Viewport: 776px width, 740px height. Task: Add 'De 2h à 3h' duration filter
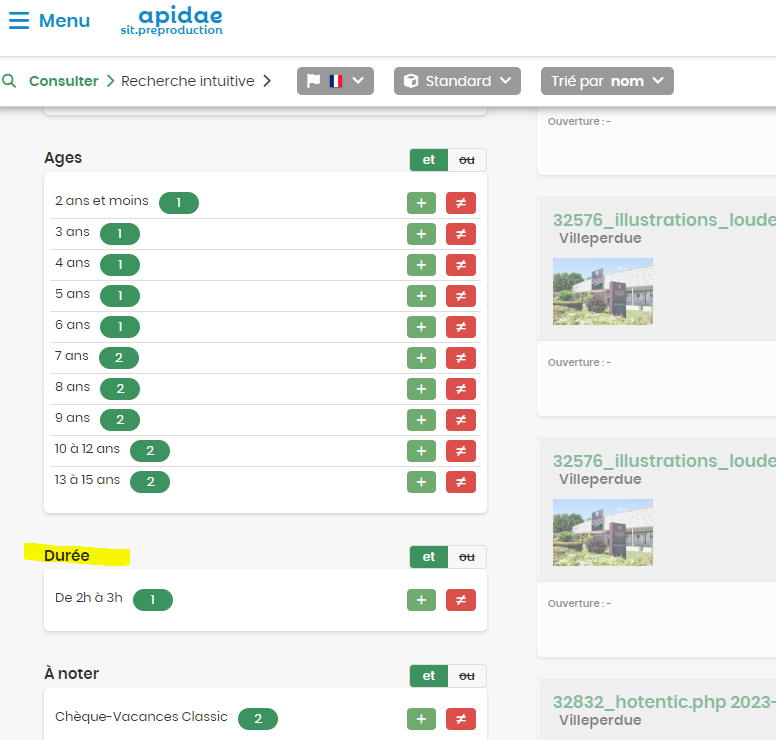pyautogui.click(x=421, y=600)
